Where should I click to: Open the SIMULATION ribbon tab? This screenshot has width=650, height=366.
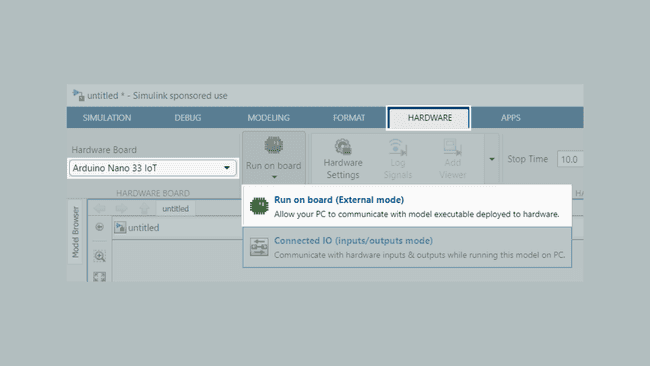(107, 118)
